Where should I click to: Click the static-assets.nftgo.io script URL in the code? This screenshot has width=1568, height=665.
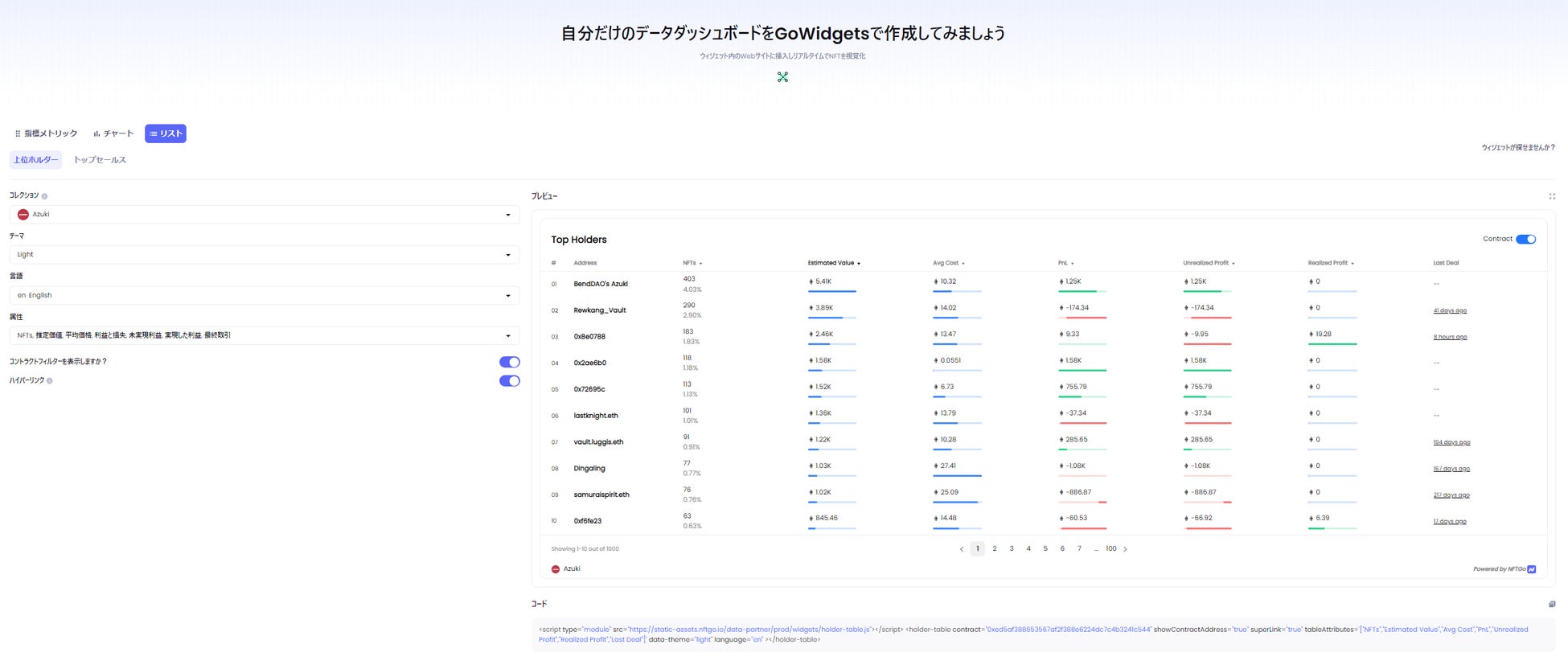pyautogui.click(x=750, y=630)
